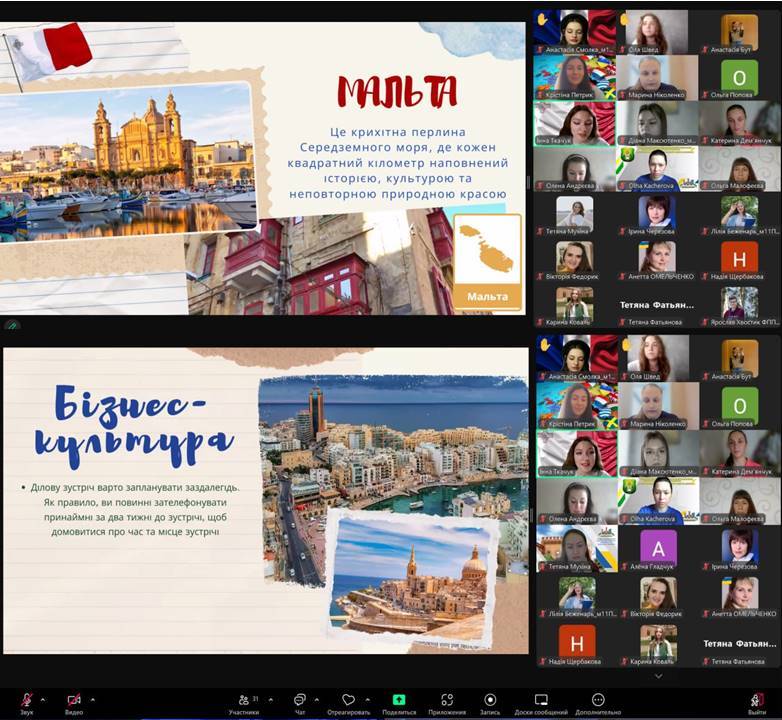Open the Приложения apps icon
782x720 pixels.
tap(447, 700)
